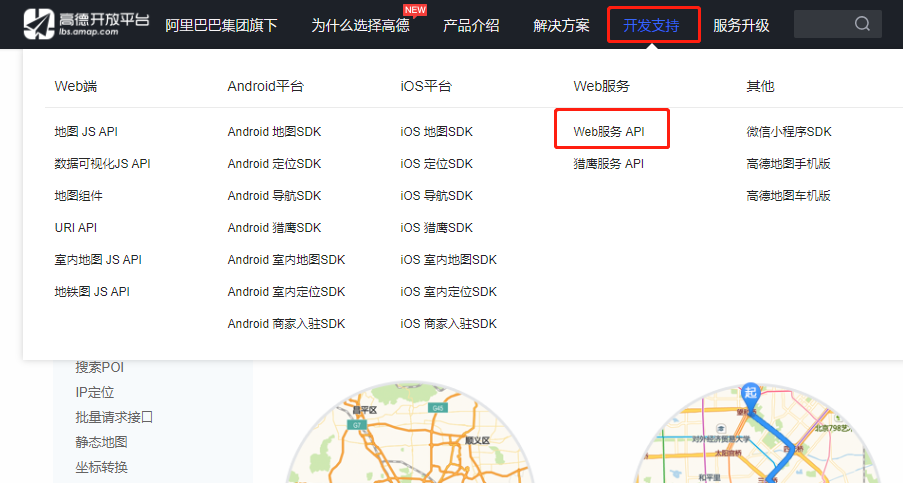This screenshot has width=903, height=483.
Task: Open iOS 商家入驻SDK link
Action: [449, 324]
